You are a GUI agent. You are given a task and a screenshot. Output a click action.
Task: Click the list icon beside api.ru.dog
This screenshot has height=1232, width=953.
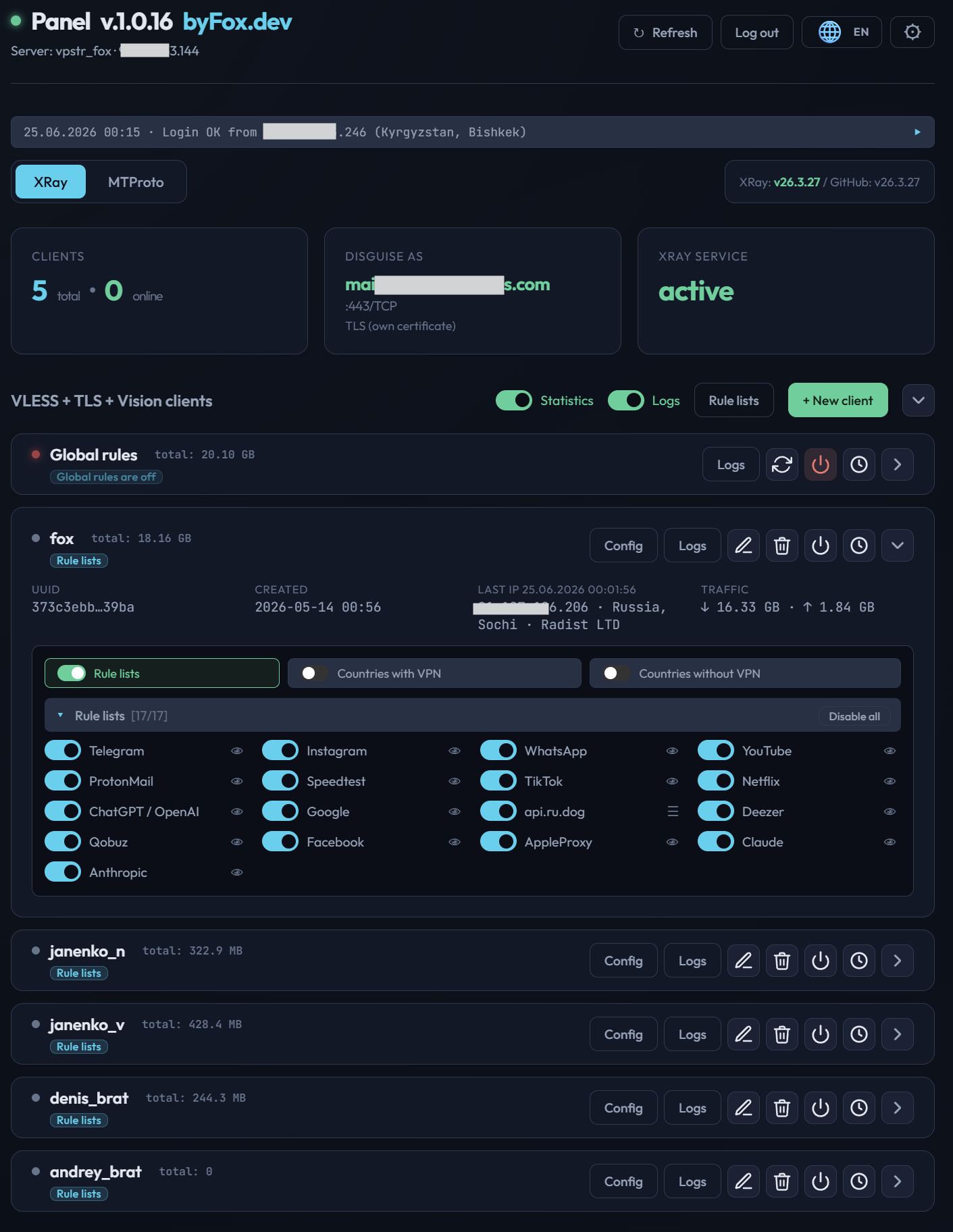tap(673, 811)
